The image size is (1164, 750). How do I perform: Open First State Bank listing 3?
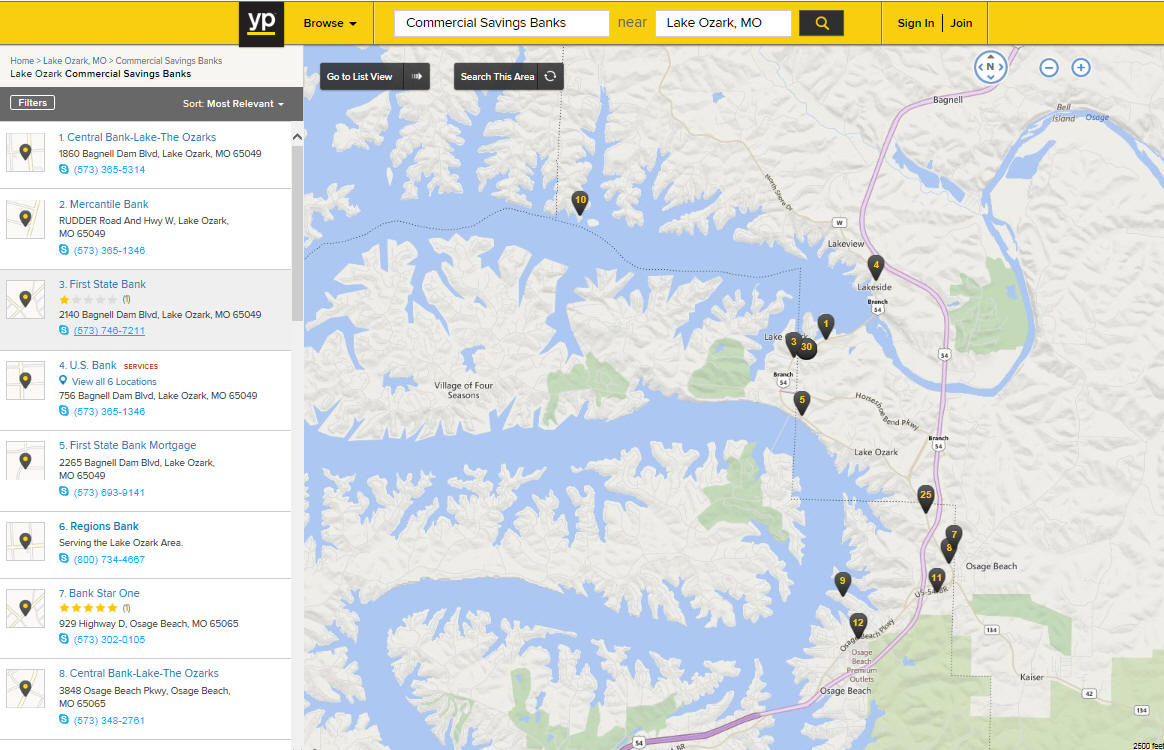(102, 284)
